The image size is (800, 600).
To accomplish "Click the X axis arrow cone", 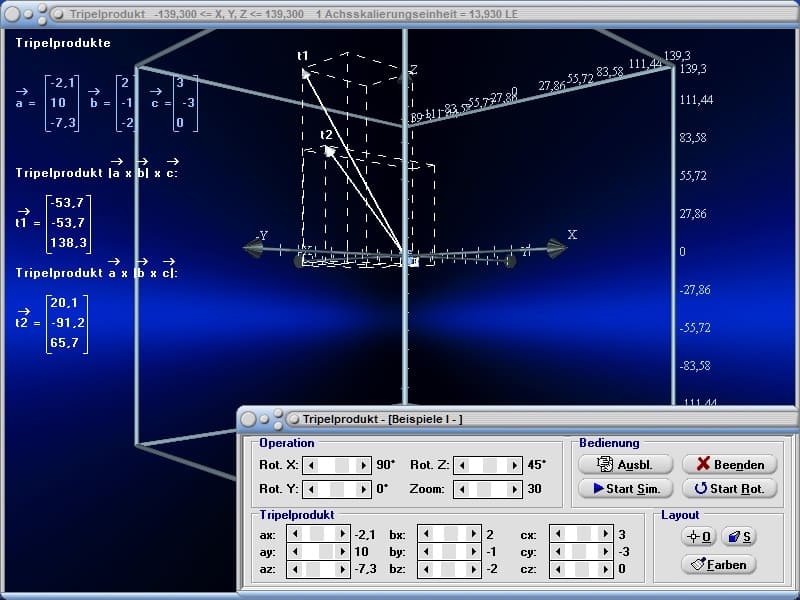I will tap(556, 248).
